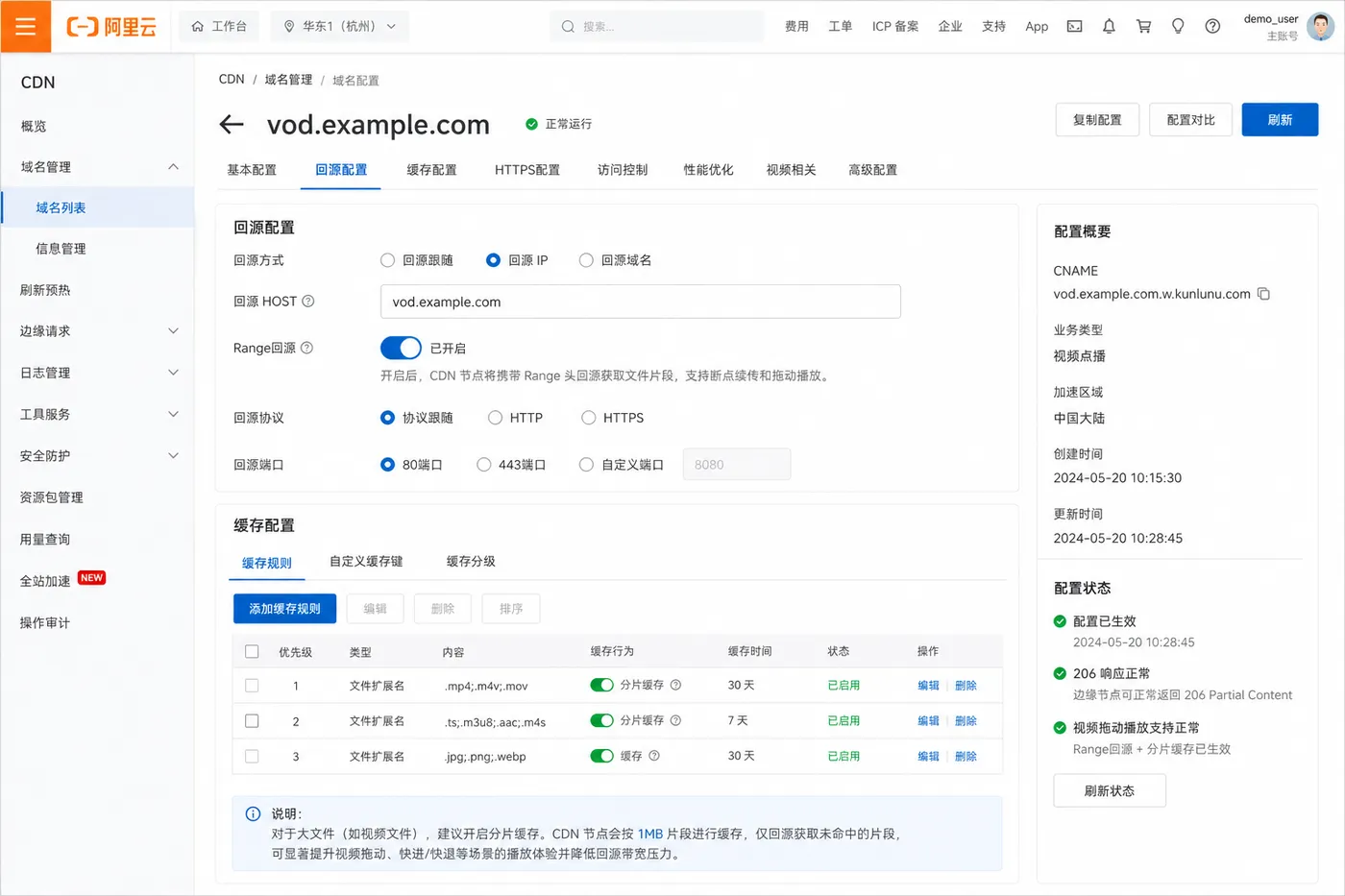Image resolution: width=1345 pixels, height=896 pixels.
Task: Copy the CNAME value icon
Action: click(1263, 294)
